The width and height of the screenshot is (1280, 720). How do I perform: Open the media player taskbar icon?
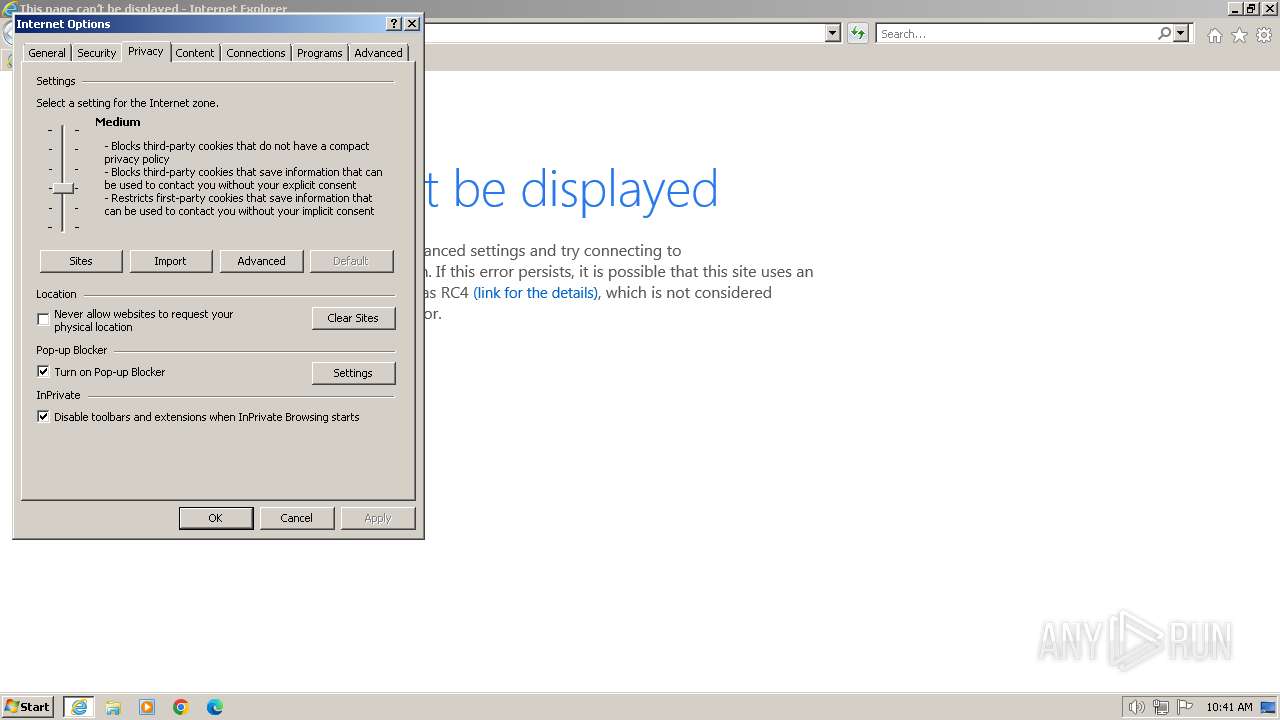[x=147, y=707]
